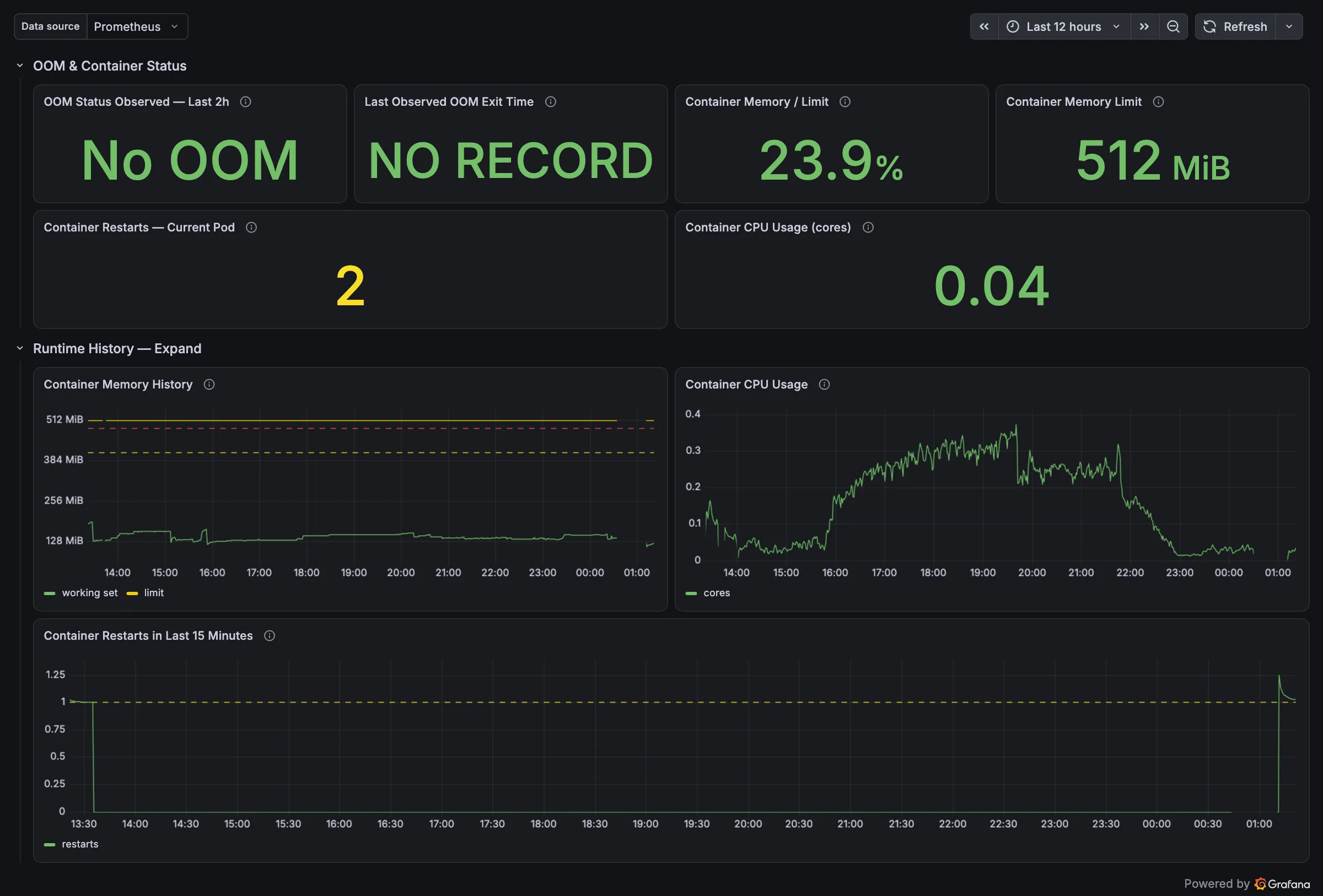
Task: Open the refresh interval dropdown arrow
Action: [x=1289, y=27]
